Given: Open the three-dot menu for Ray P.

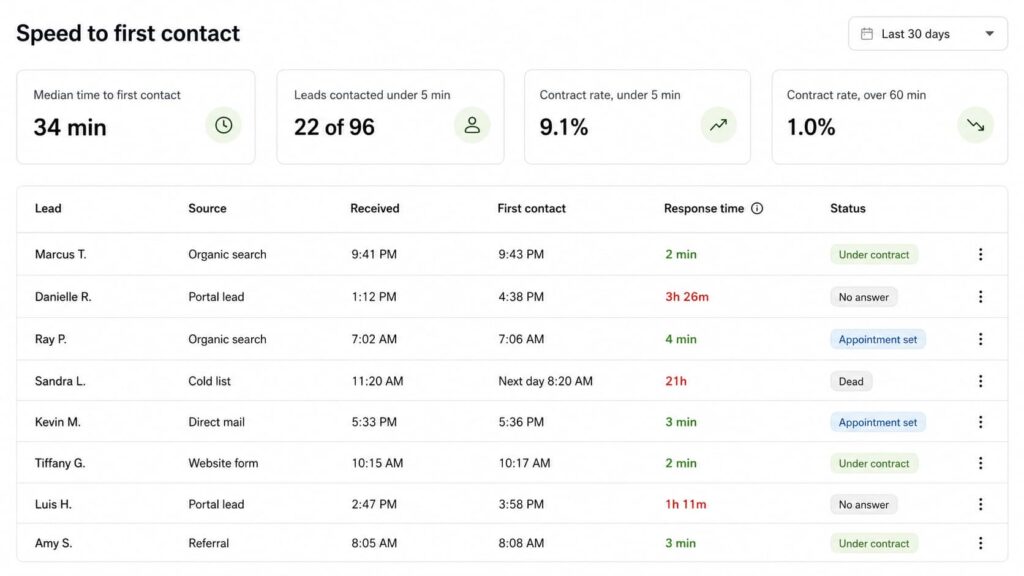Looking at the screenshot, I should tap(980, 339).
